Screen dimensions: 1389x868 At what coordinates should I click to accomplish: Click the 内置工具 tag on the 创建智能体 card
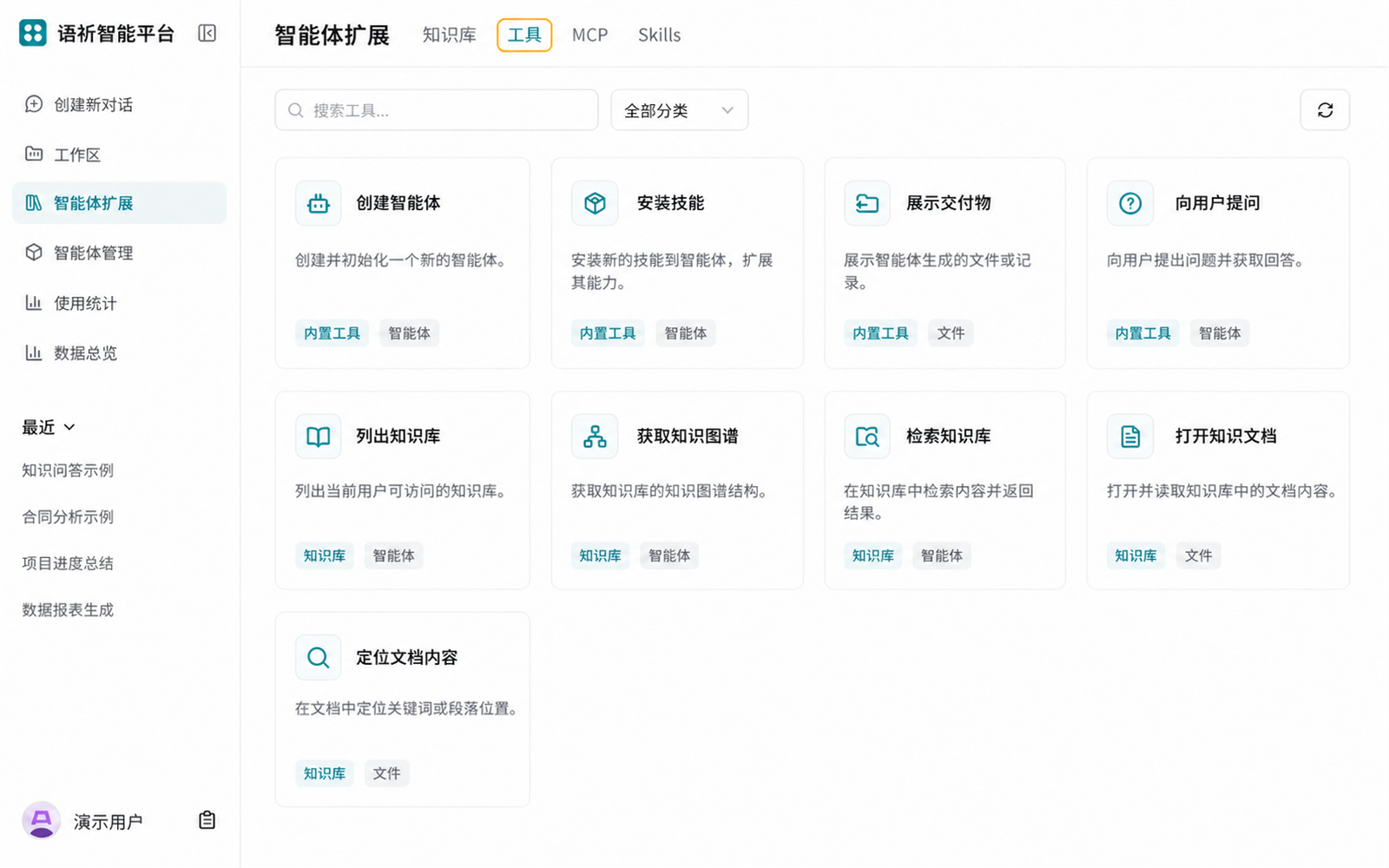point(332,333)
